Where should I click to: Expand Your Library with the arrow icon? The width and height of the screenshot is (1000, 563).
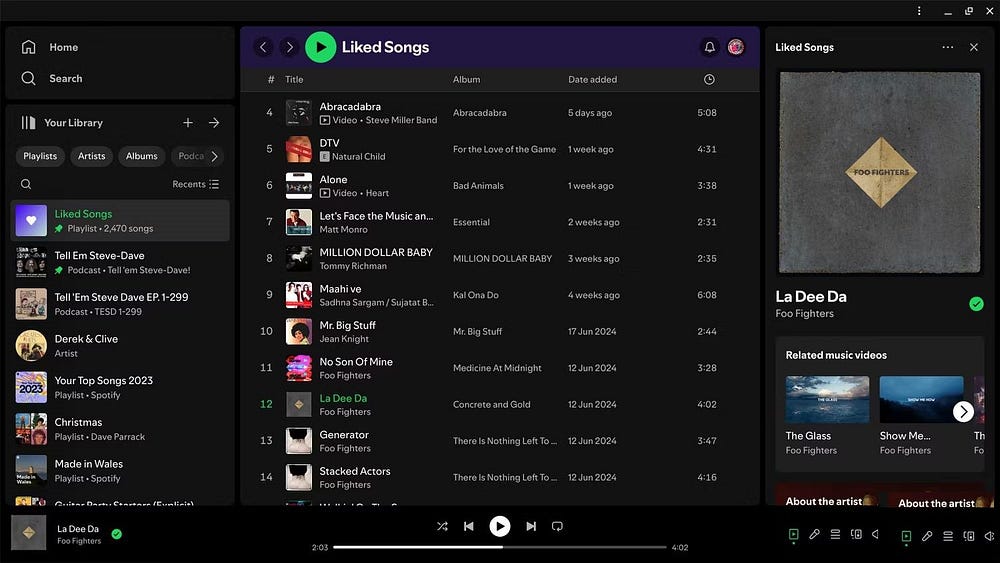214,123
